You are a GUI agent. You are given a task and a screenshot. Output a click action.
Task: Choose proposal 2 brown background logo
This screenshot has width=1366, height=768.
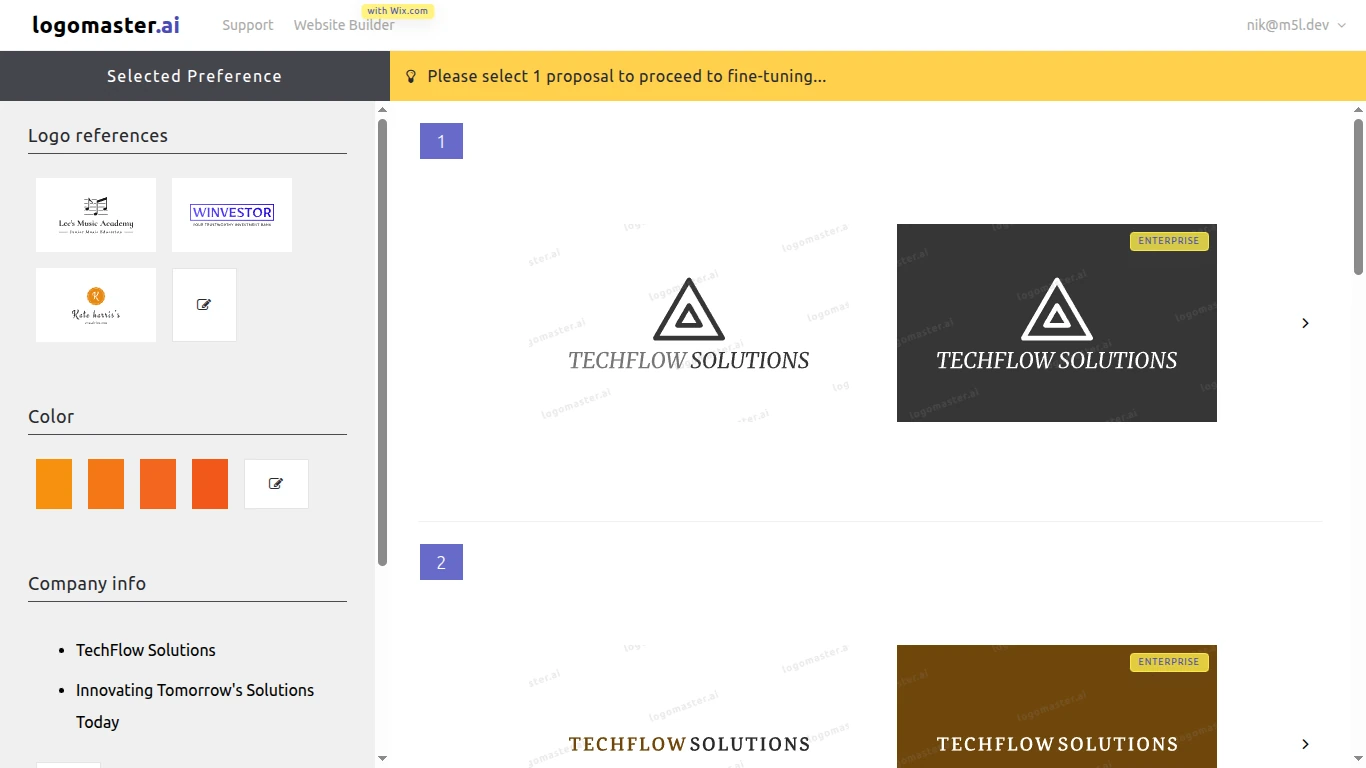click(x=1057, y=706)
